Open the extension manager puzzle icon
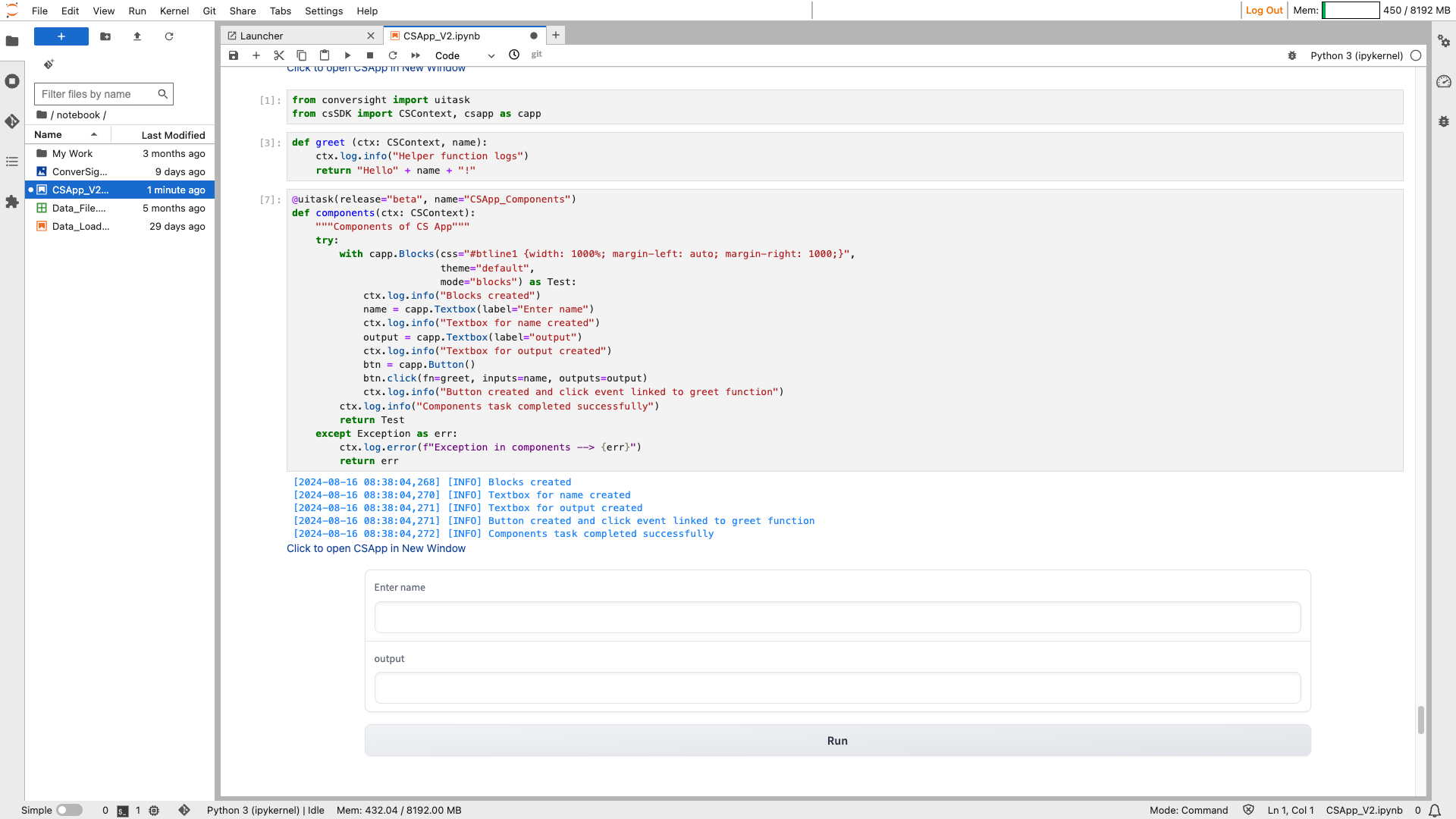The height and width of the screenshot is (819, 1456). 12,202
